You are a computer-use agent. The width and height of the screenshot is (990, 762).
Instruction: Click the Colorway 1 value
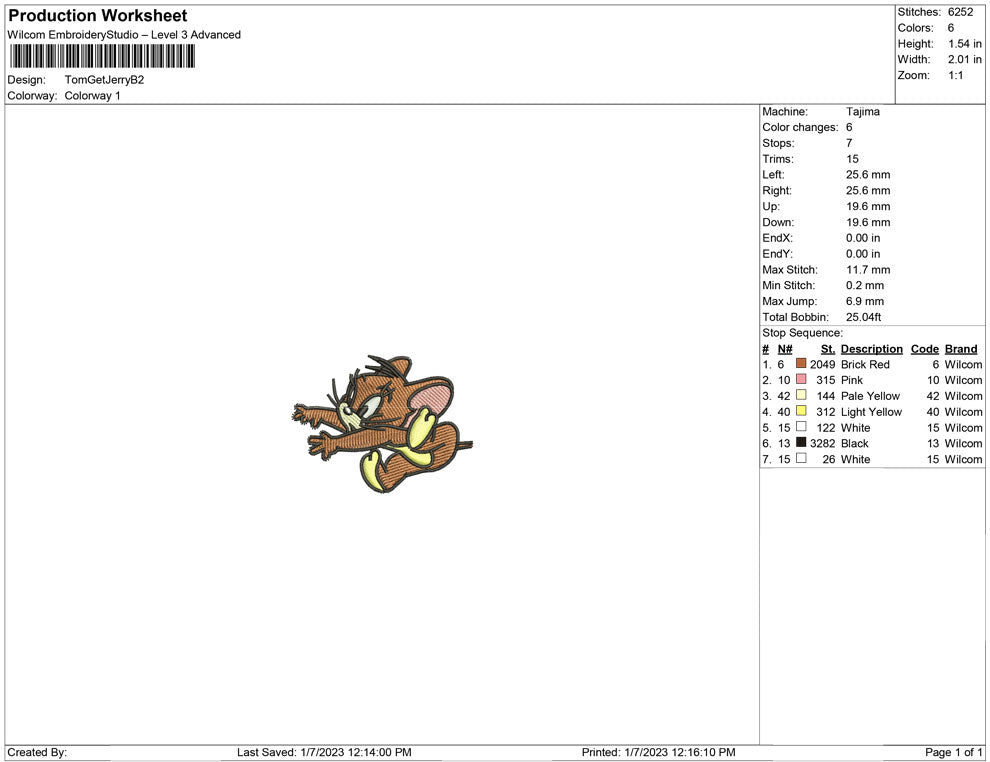click(92, 95)
